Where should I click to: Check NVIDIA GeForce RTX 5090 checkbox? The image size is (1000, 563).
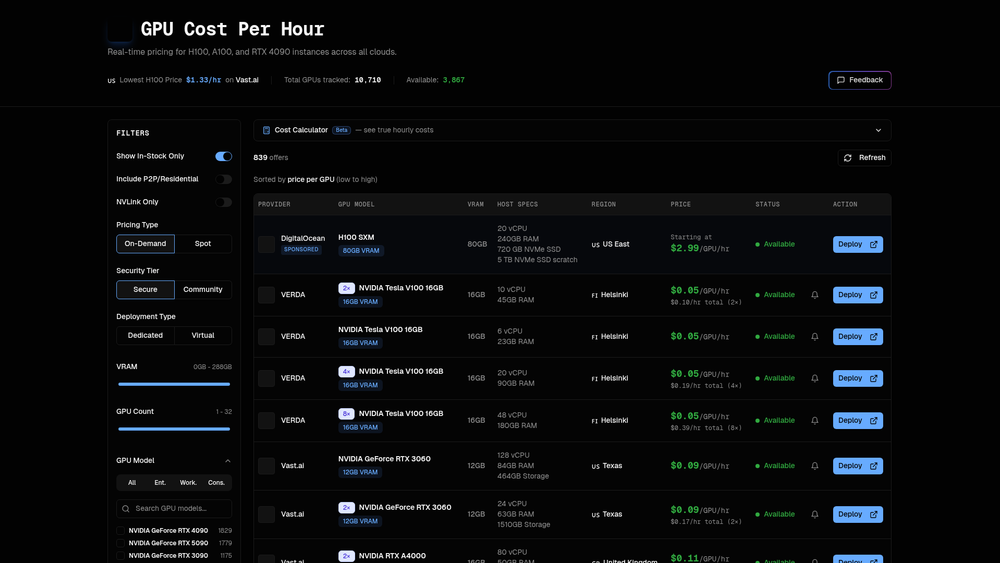(121, 543)
